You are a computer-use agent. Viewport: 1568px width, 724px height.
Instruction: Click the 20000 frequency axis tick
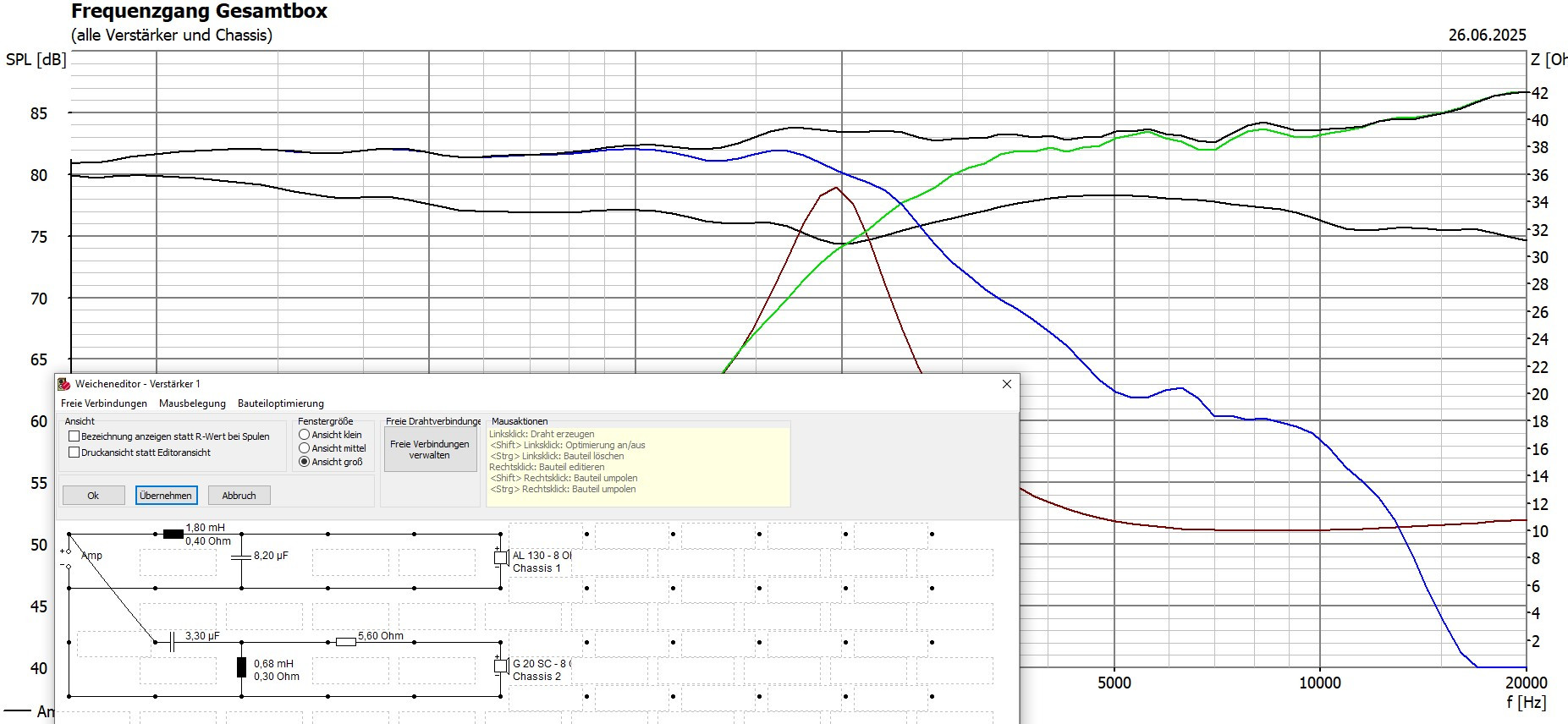pos(1527,683)
